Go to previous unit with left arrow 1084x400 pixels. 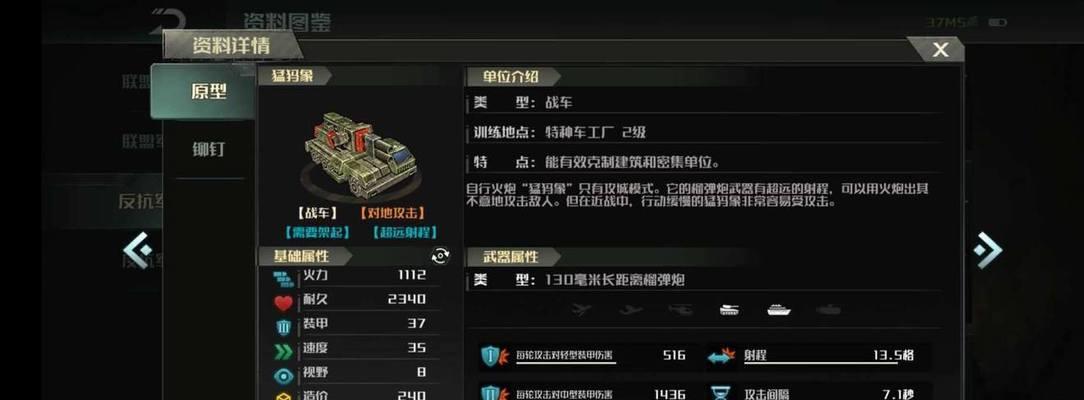pos(137,249)
